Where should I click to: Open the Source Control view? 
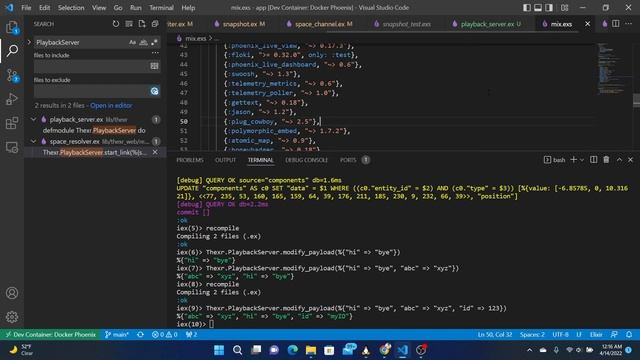12,76
